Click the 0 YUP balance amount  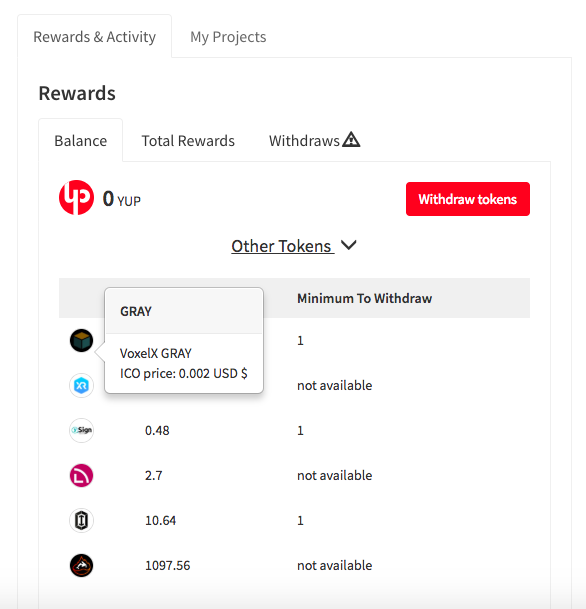[122, 199]
